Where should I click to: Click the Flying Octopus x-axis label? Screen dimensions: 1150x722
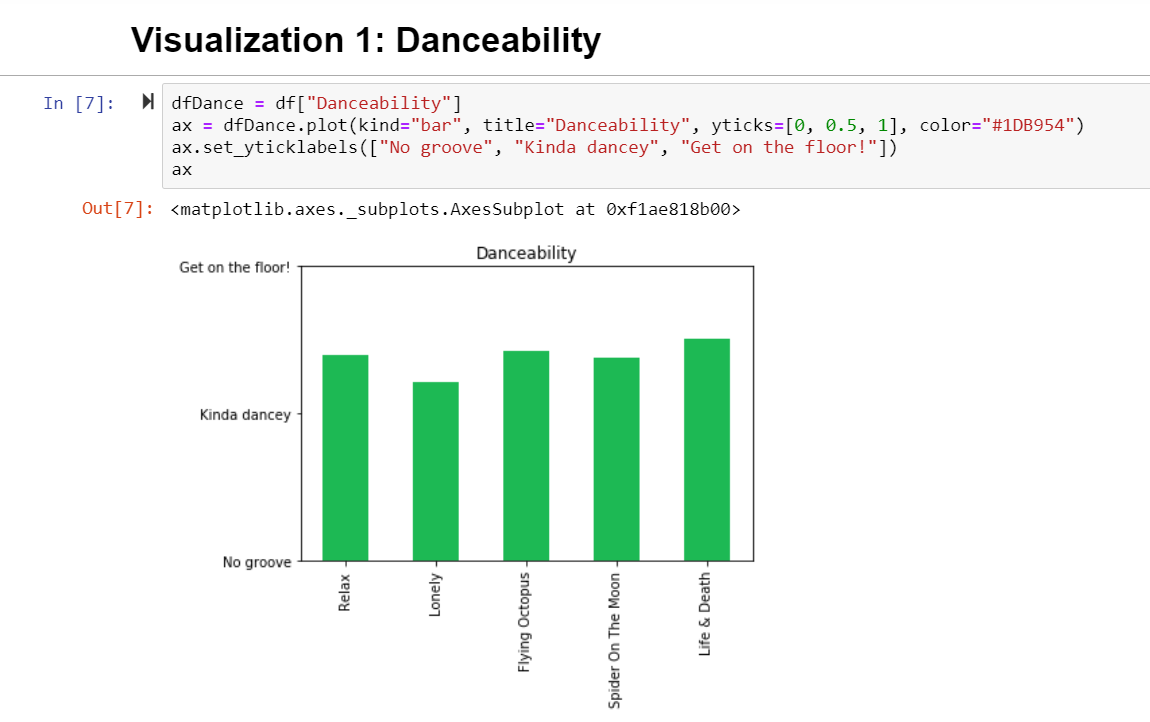[524, 622]
